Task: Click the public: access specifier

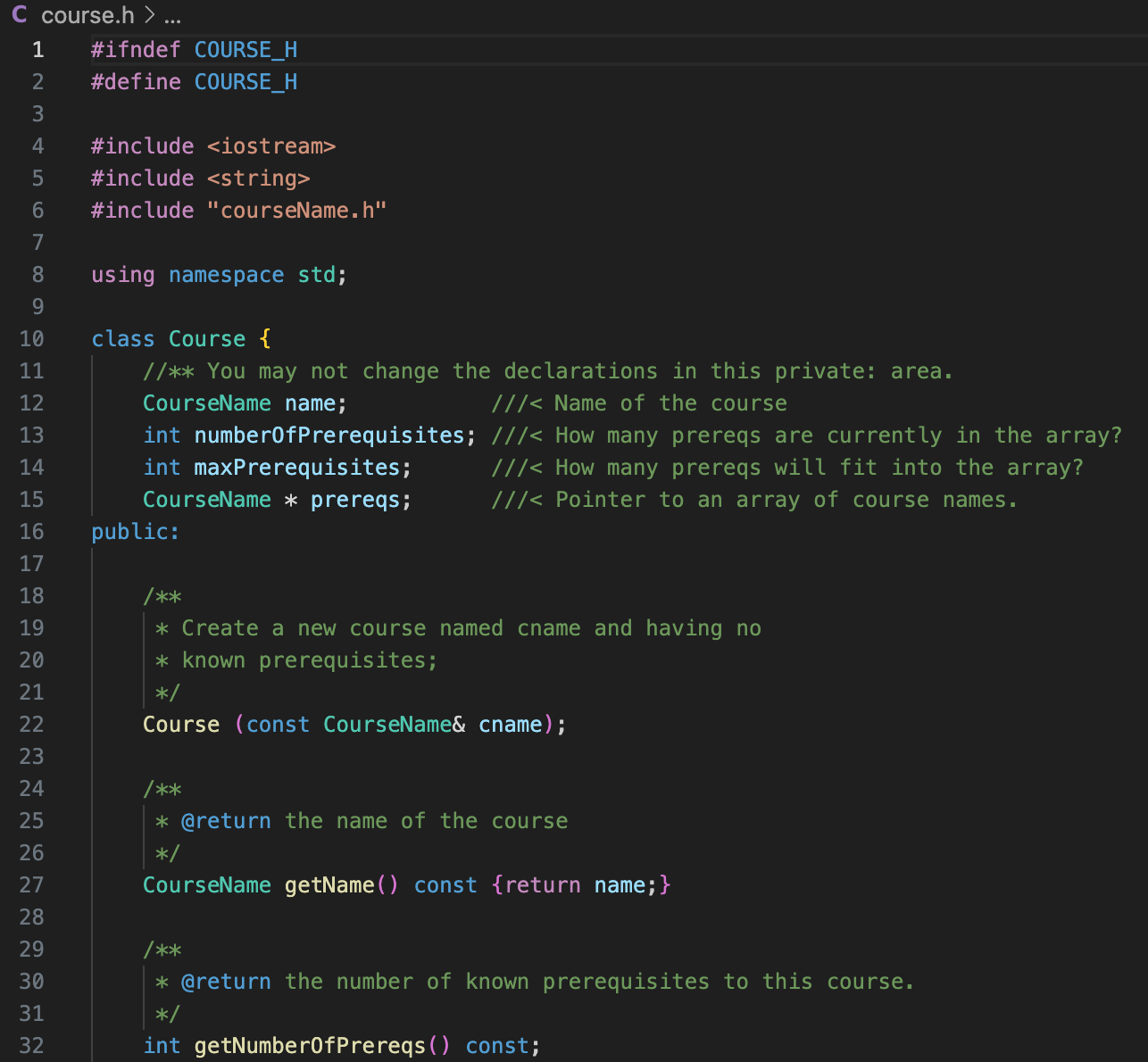Action: 134,531
